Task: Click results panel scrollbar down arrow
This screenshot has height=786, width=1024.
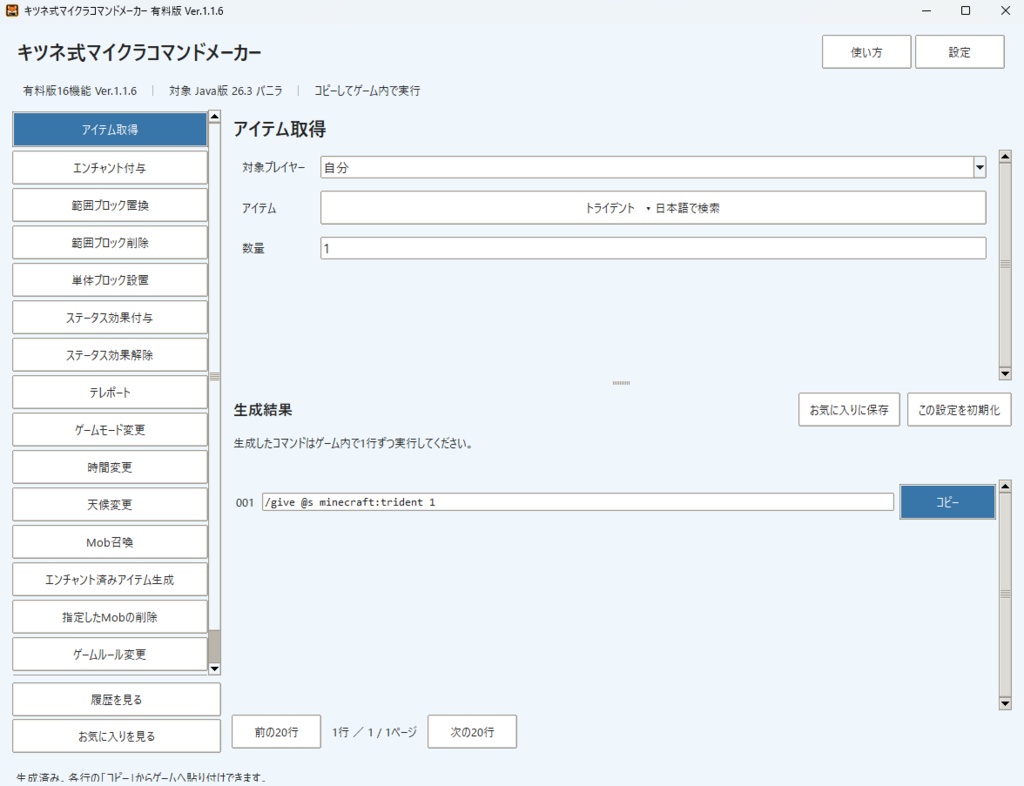Action: pyautogui.click(x=1005, y=703)
